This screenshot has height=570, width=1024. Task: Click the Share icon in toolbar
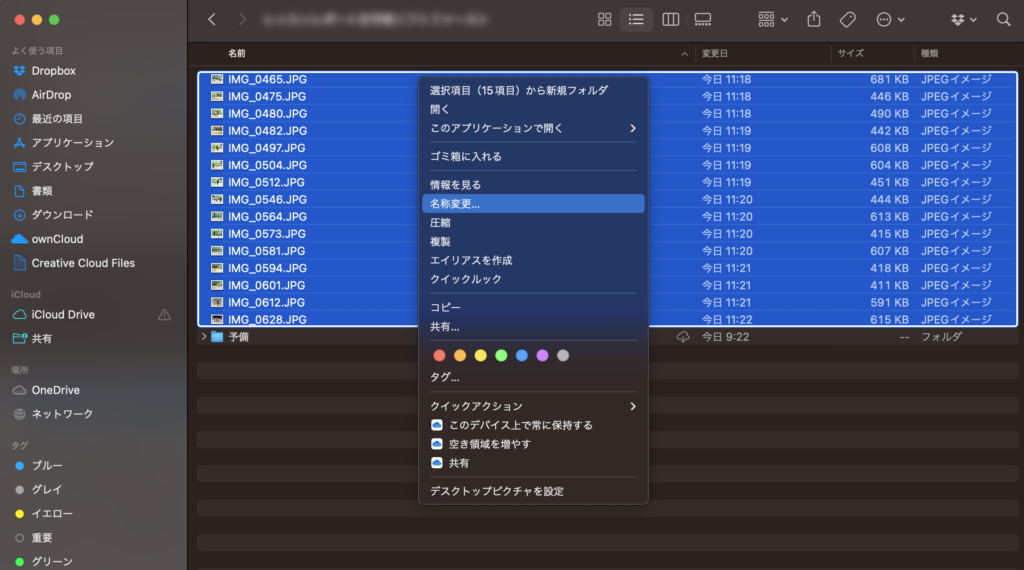tap(814, 19)
